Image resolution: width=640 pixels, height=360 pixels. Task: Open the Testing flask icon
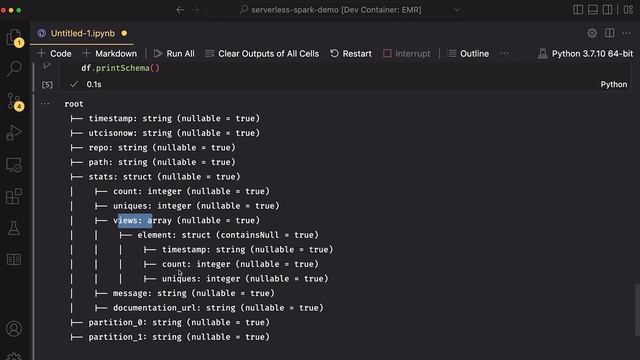[x=14, y=228]
